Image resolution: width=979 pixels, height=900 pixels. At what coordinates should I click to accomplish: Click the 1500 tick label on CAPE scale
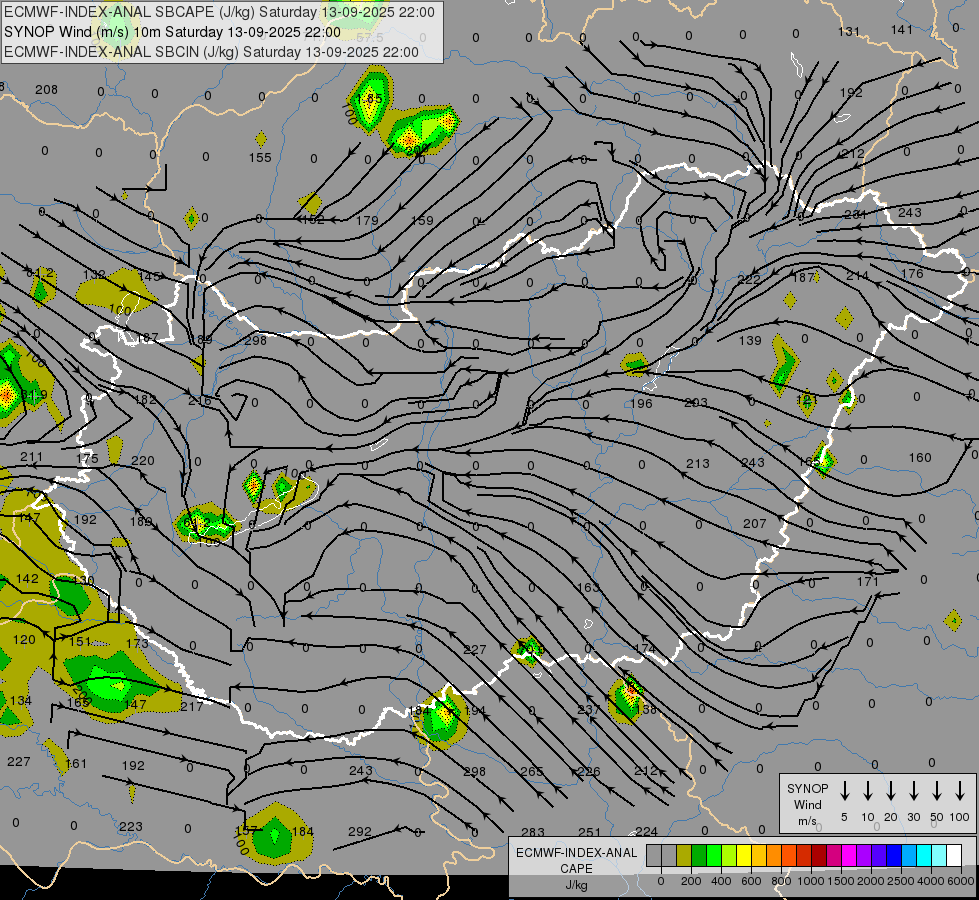(840, 881)
